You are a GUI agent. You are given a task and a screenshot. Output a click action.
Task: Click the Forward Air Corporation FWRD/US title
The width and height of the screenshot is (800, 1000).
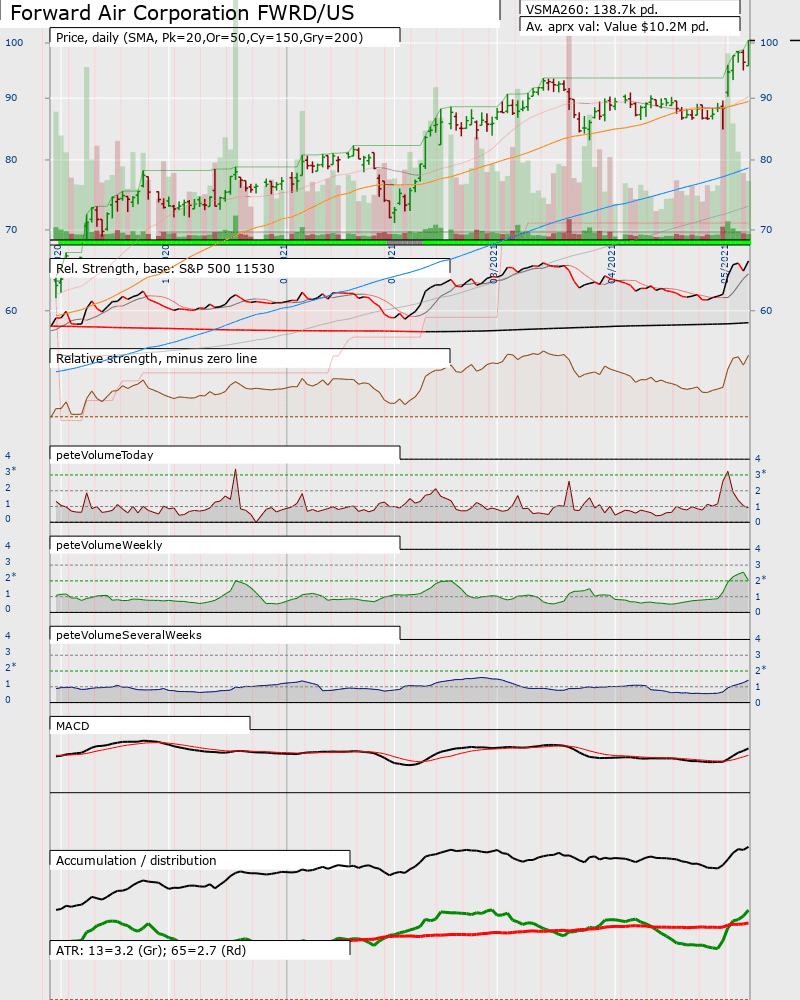[182, 13]
